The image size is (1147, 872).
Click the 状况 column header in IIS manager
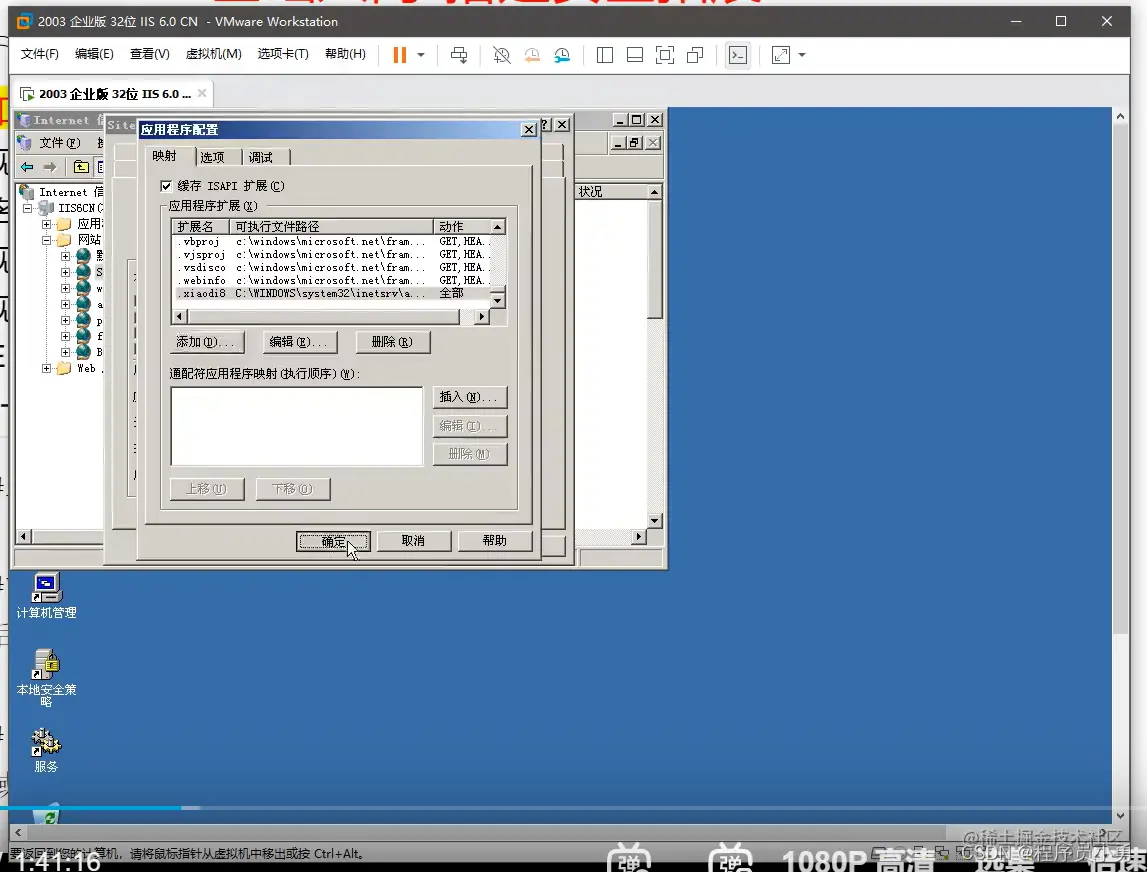coord(612,192)
